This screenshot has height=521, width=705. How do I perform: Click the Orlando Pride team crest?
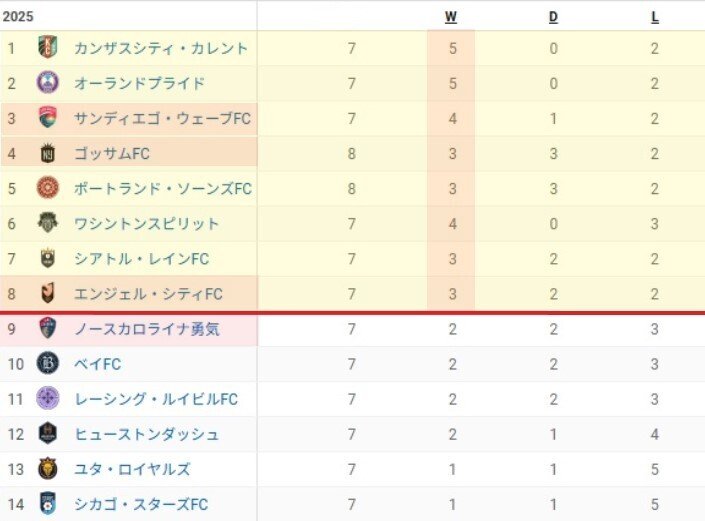click(47, 83)
